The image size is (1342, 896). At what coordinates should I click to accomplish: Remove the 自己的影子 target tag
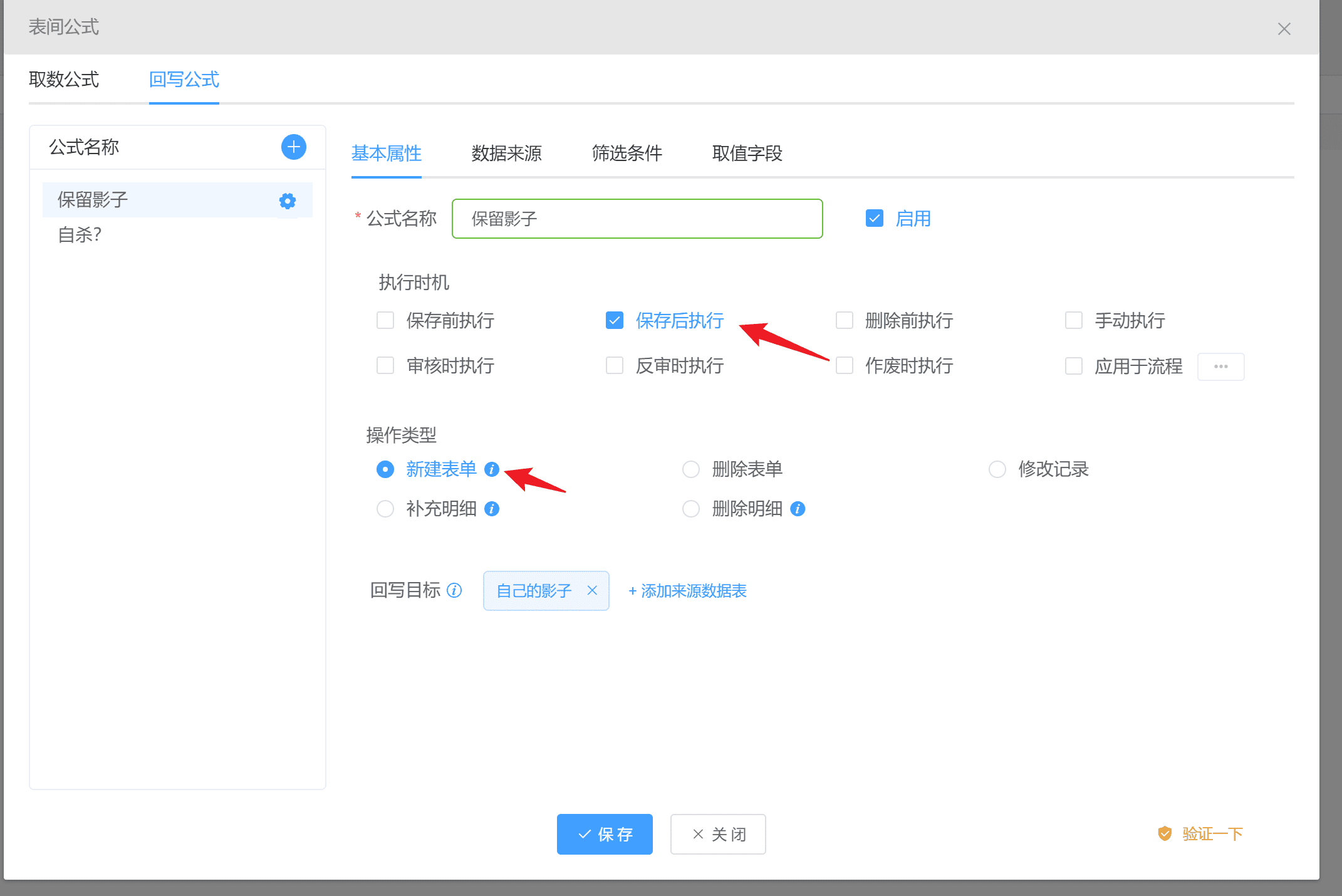point(592,590)
